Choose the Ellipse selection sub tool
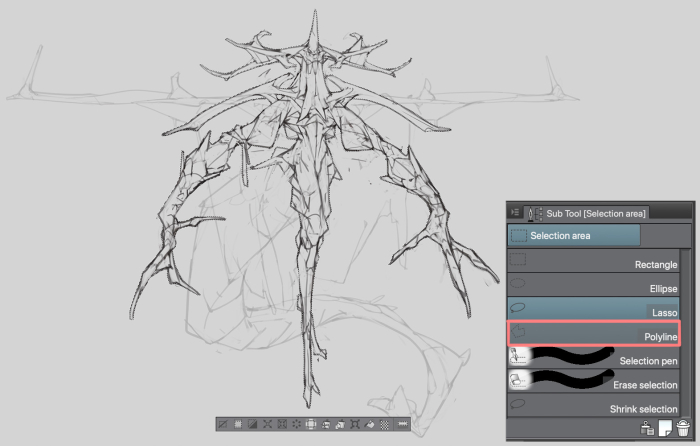This screenshot has width=700, height=446. click(x=590, y=286)
